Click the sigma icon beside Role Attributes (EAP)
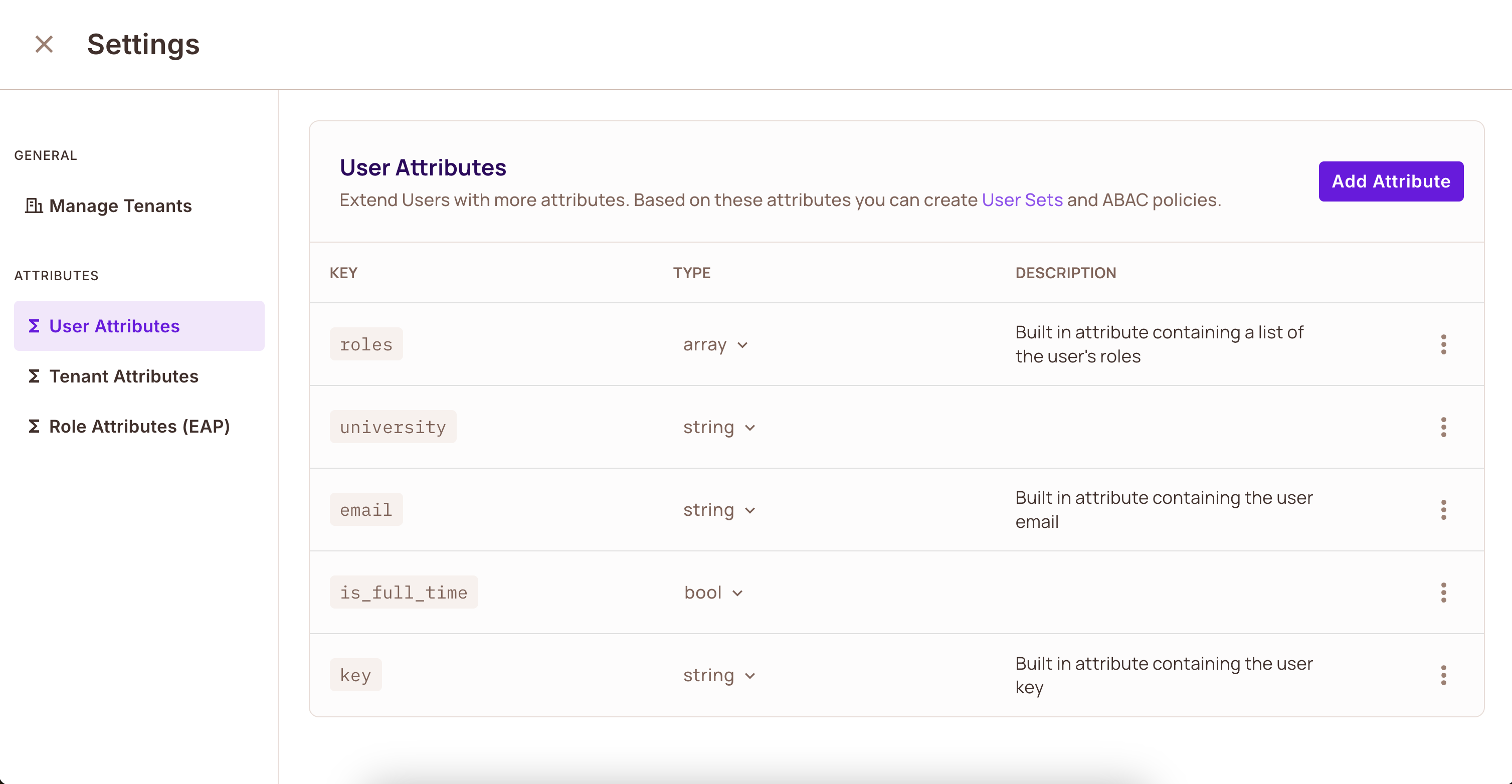This screenshot has width=1512, height=784. click(x=34, y=427)
